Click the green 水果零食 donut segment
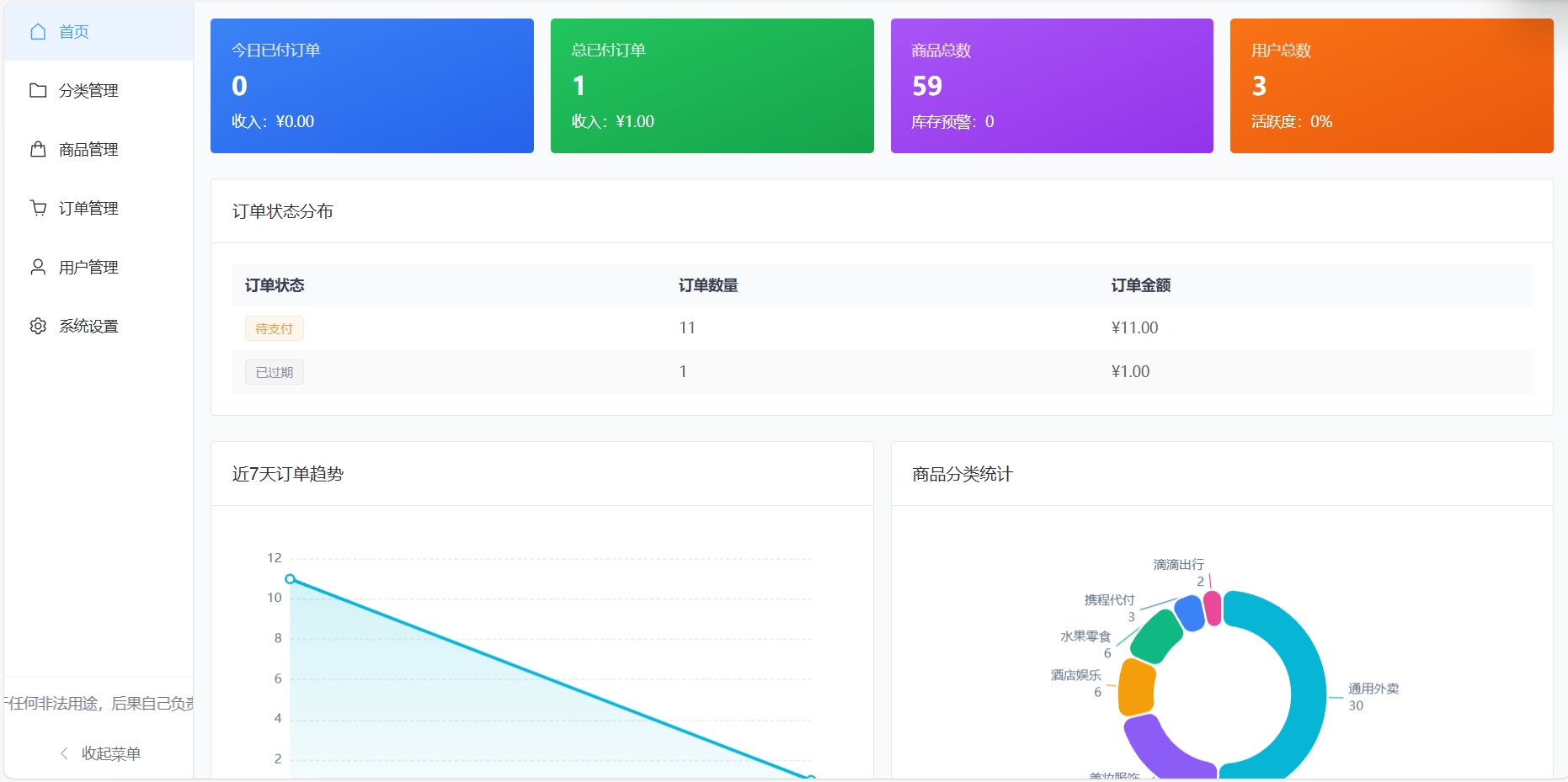The width and height of the screenshot is (1568, 782). click(x=1157, y=636)
